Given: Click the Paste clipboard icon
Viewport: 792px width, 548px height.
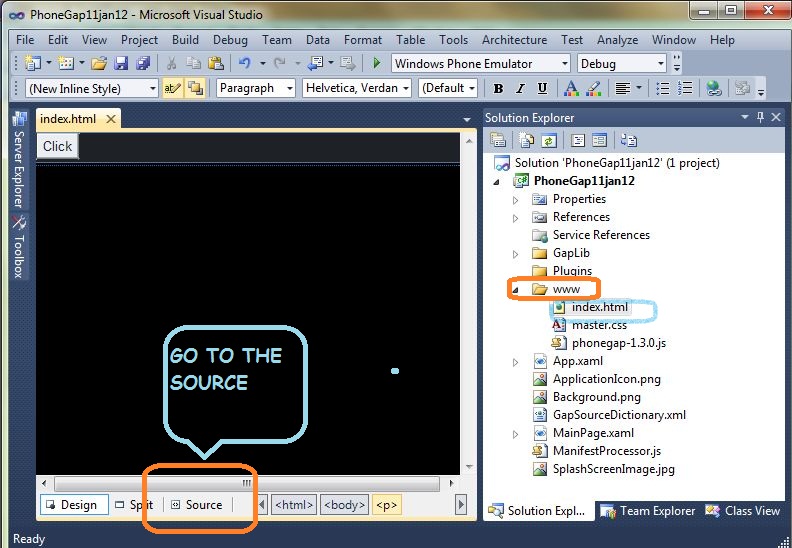Looking at the screenshot, I should pos(216,63).
